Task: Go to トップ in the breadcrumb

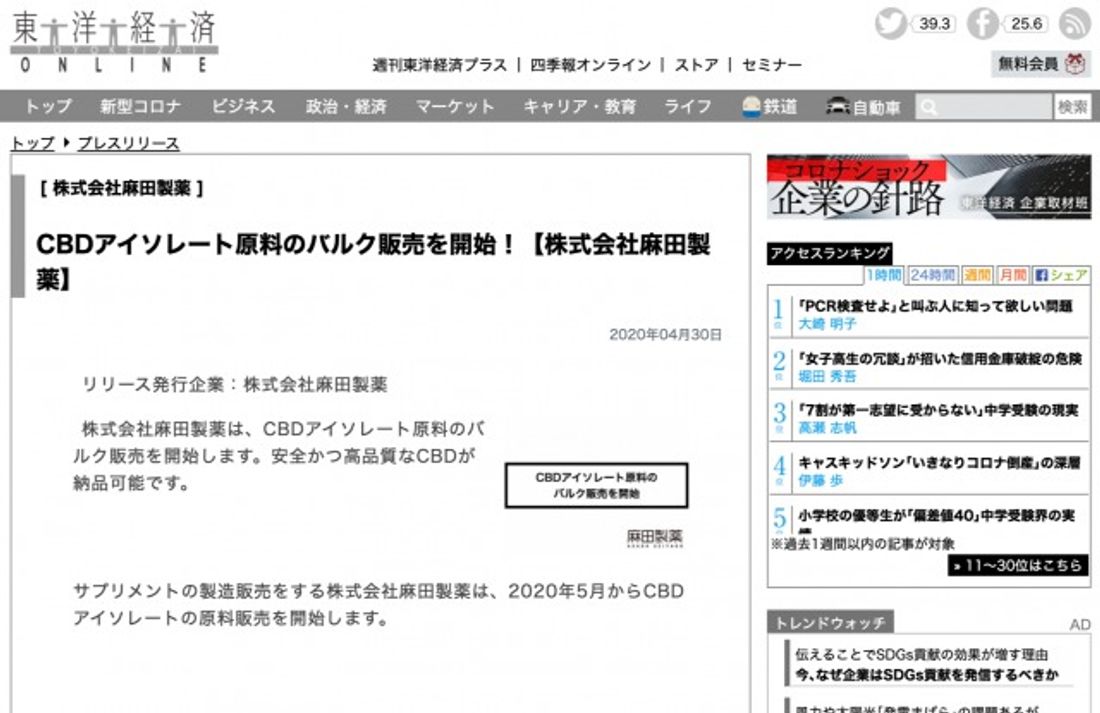Action: click(32, 143)
